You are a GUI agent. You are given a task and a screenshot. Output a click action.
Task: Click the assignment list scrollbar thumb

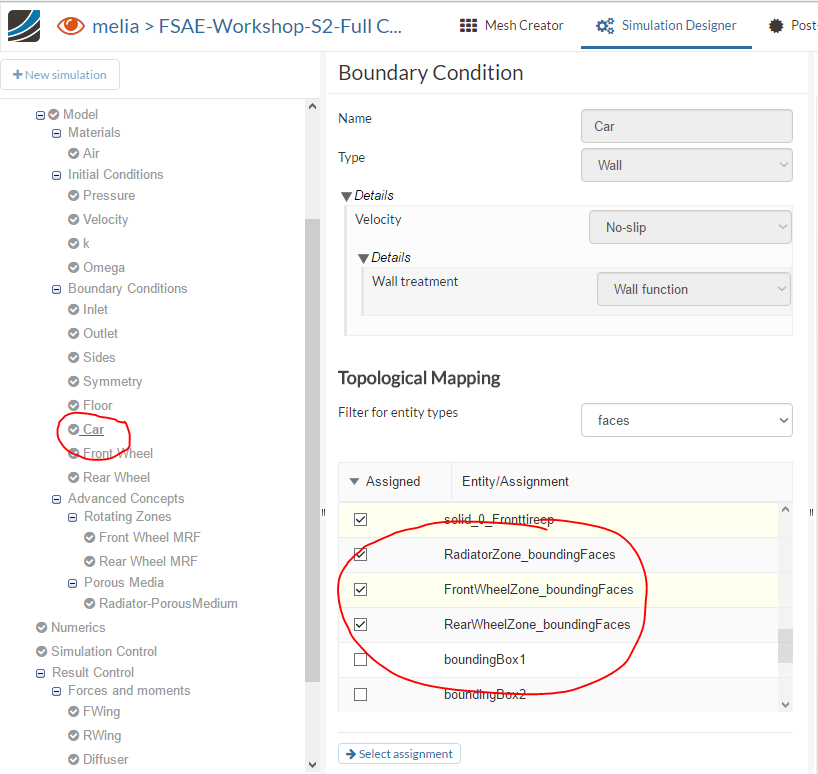click(785, 646)
